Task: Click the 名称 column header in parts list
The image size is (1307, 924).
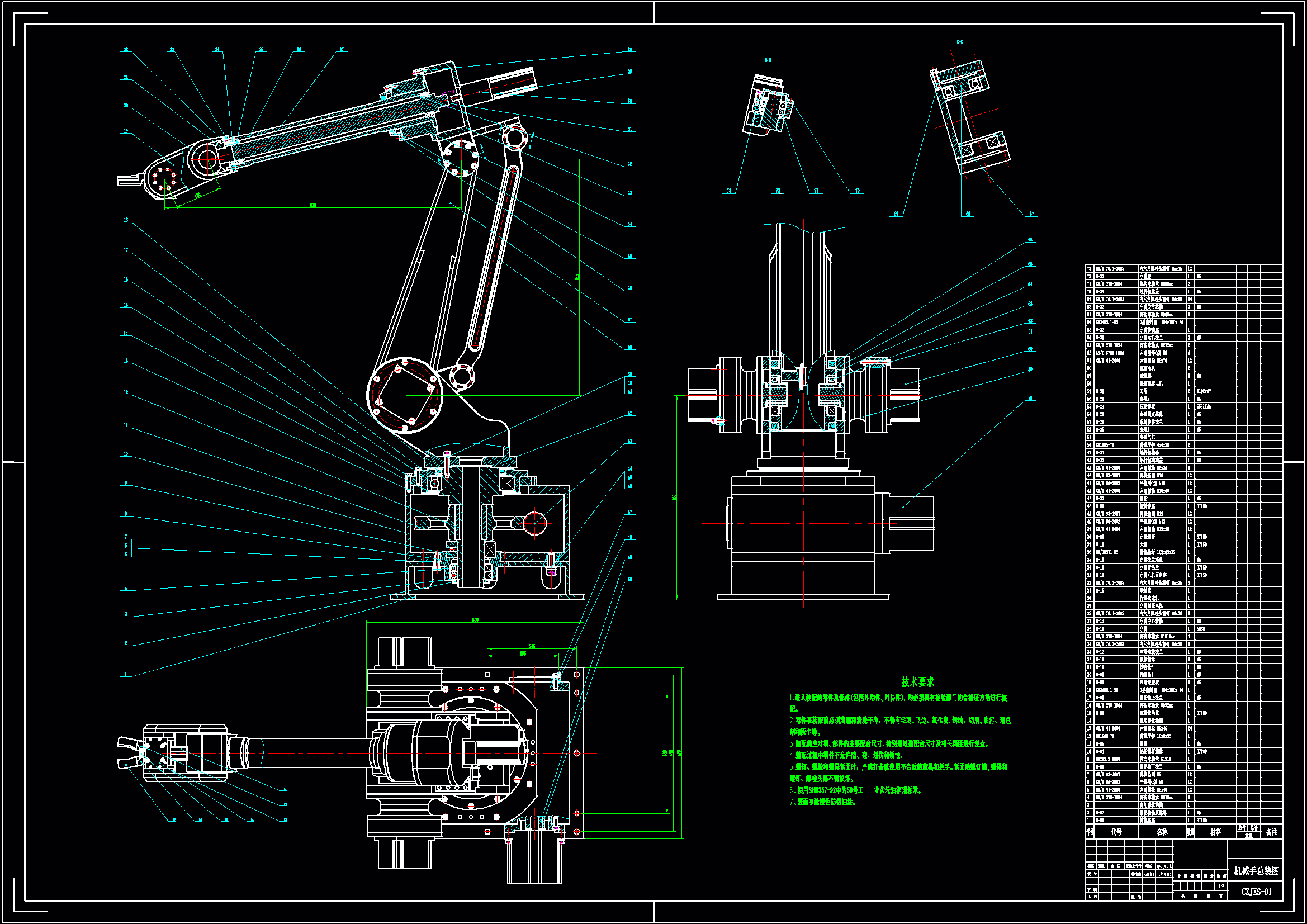Action: point(1162,832)
